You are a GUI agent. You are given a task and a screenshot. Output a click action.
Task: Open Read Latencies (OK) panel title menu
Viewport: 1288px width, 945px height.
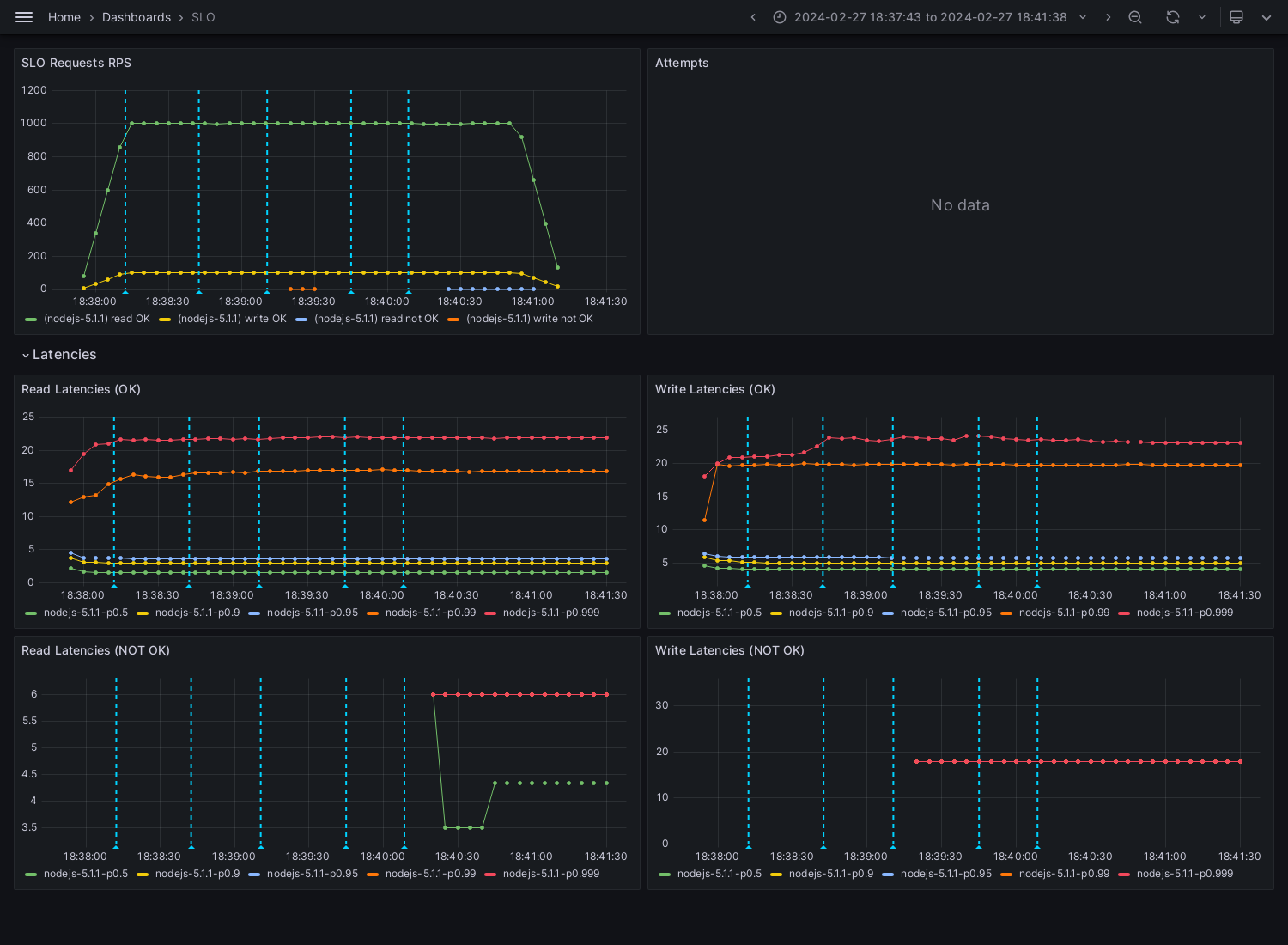[81, 389]
